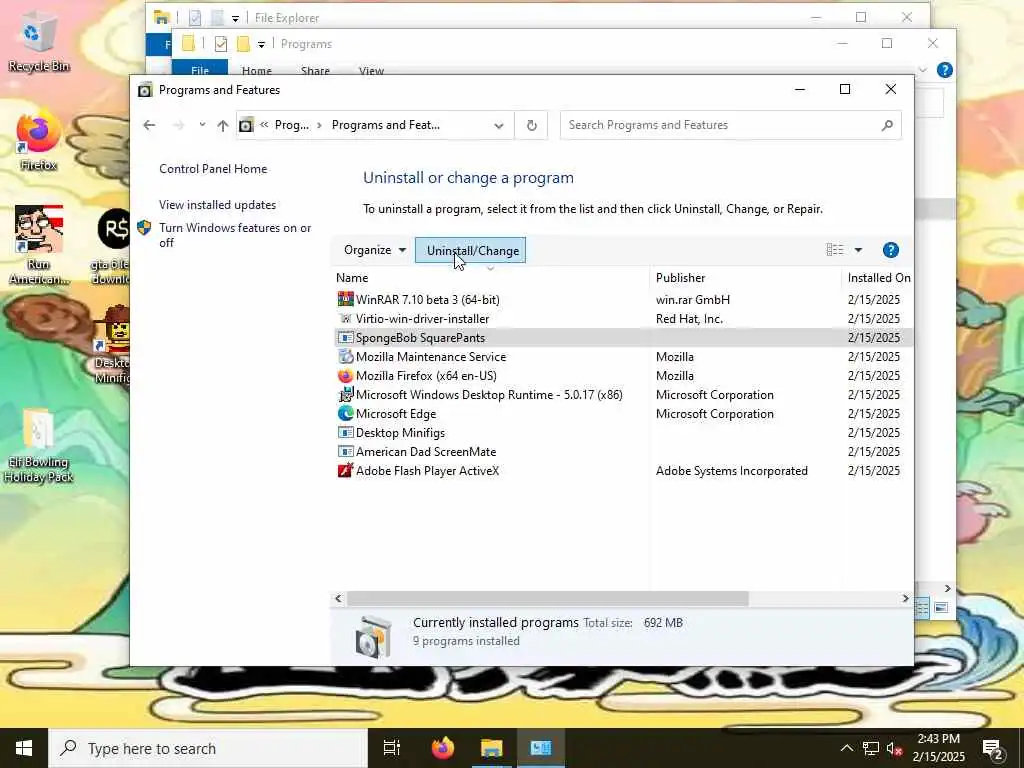Select the Recycle Bin desktop icon
This screenshot has width=1024, height=768.
point(39,43)
